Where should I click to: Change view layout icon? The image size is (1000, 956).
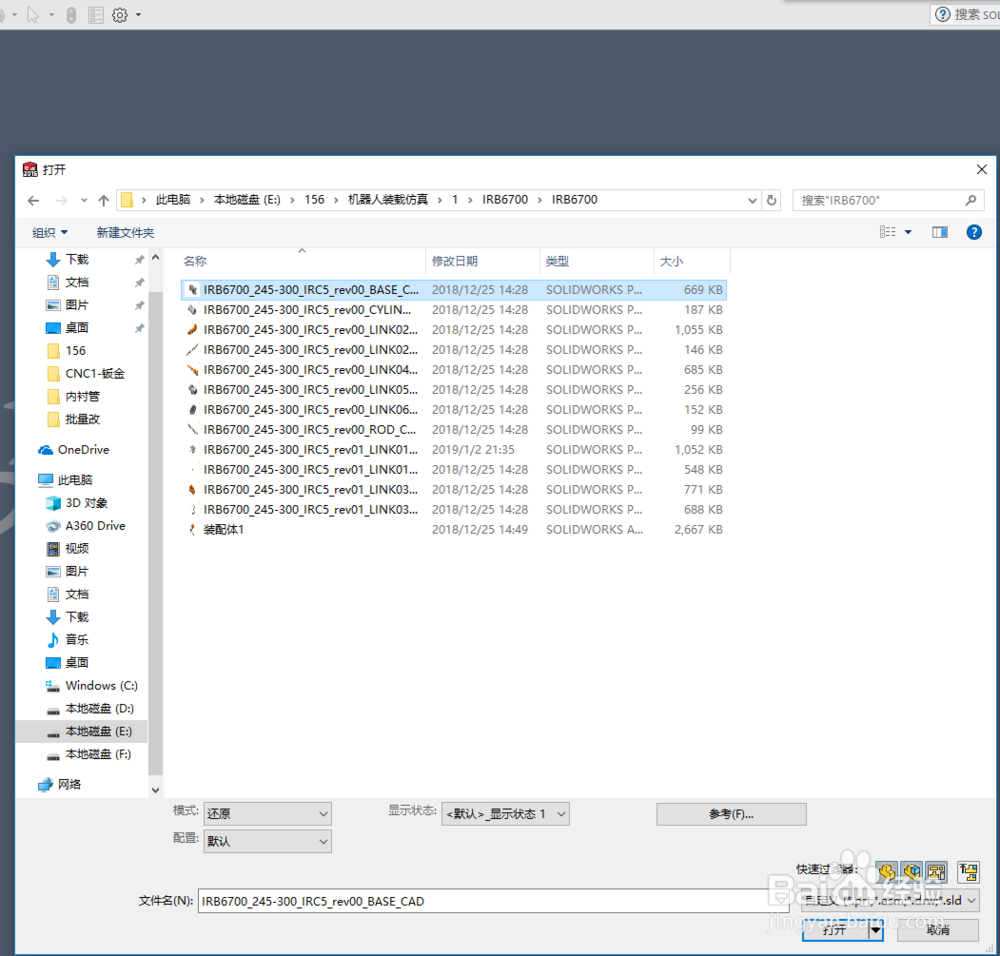[x=887, y=232]
